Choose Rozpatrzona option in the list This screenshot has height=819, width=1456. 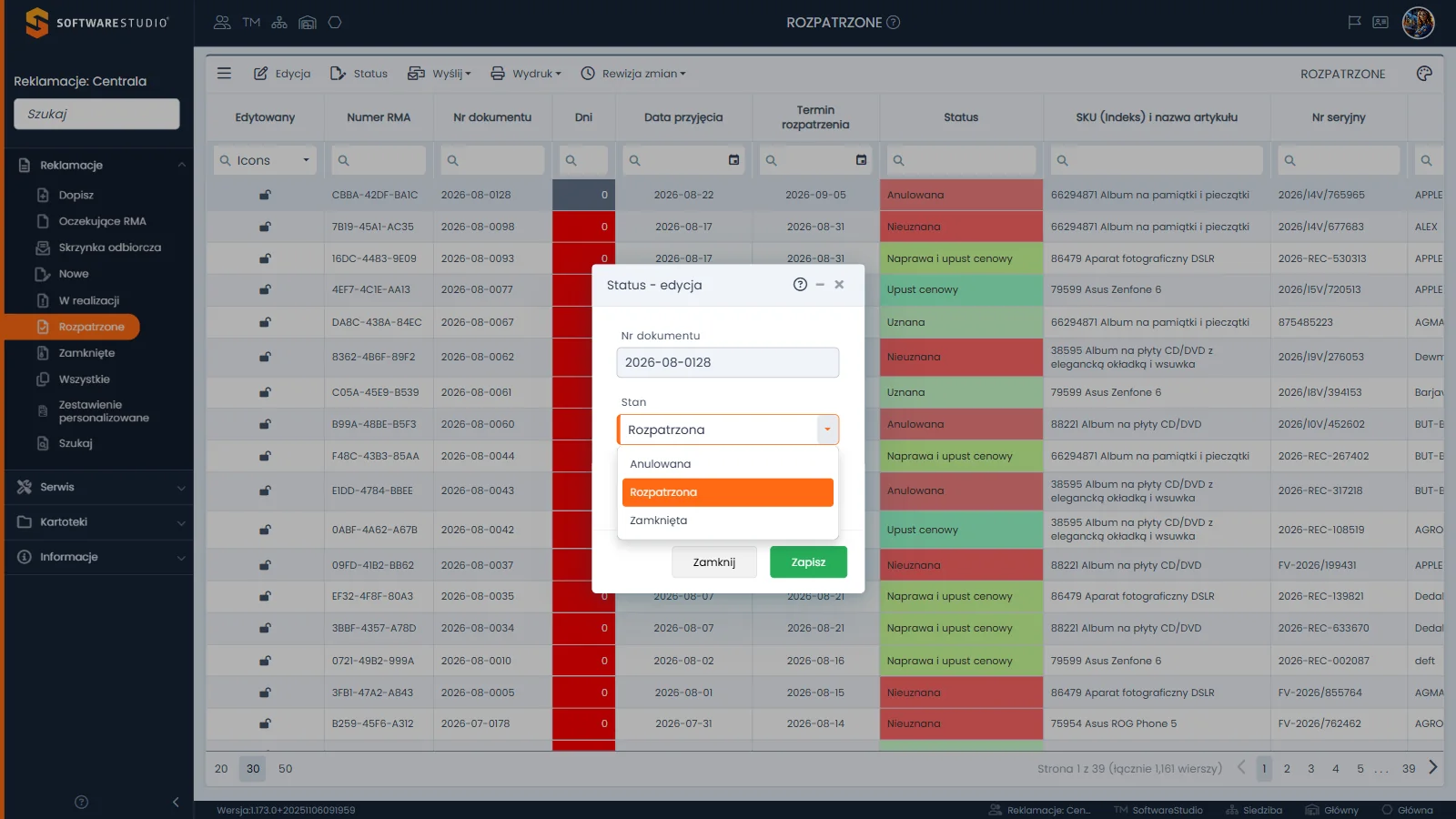pyautogui.click(x=727, y=492)
